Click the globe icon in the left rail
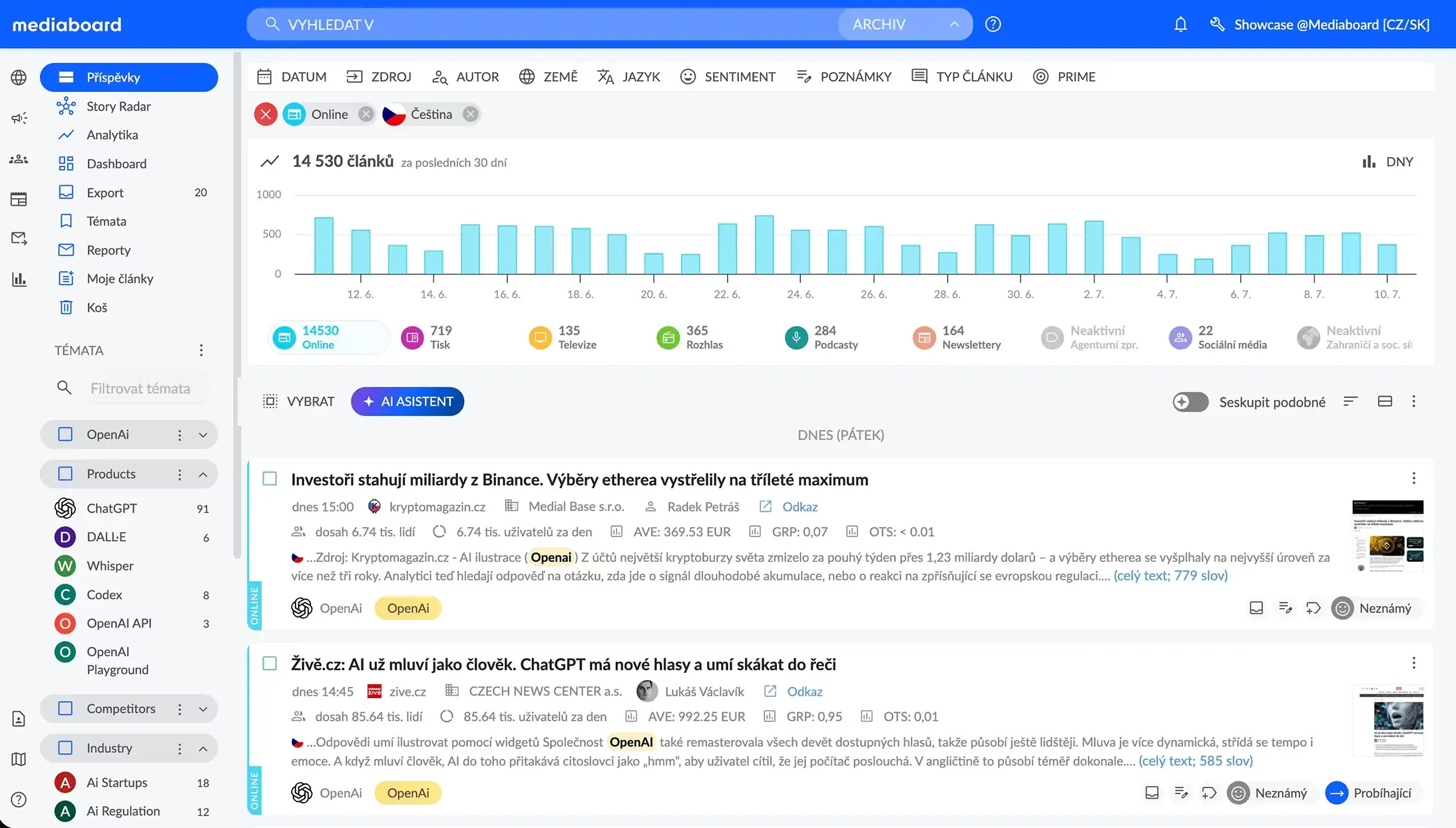This screenshot has height=828, width=1456. pos(19,77)
